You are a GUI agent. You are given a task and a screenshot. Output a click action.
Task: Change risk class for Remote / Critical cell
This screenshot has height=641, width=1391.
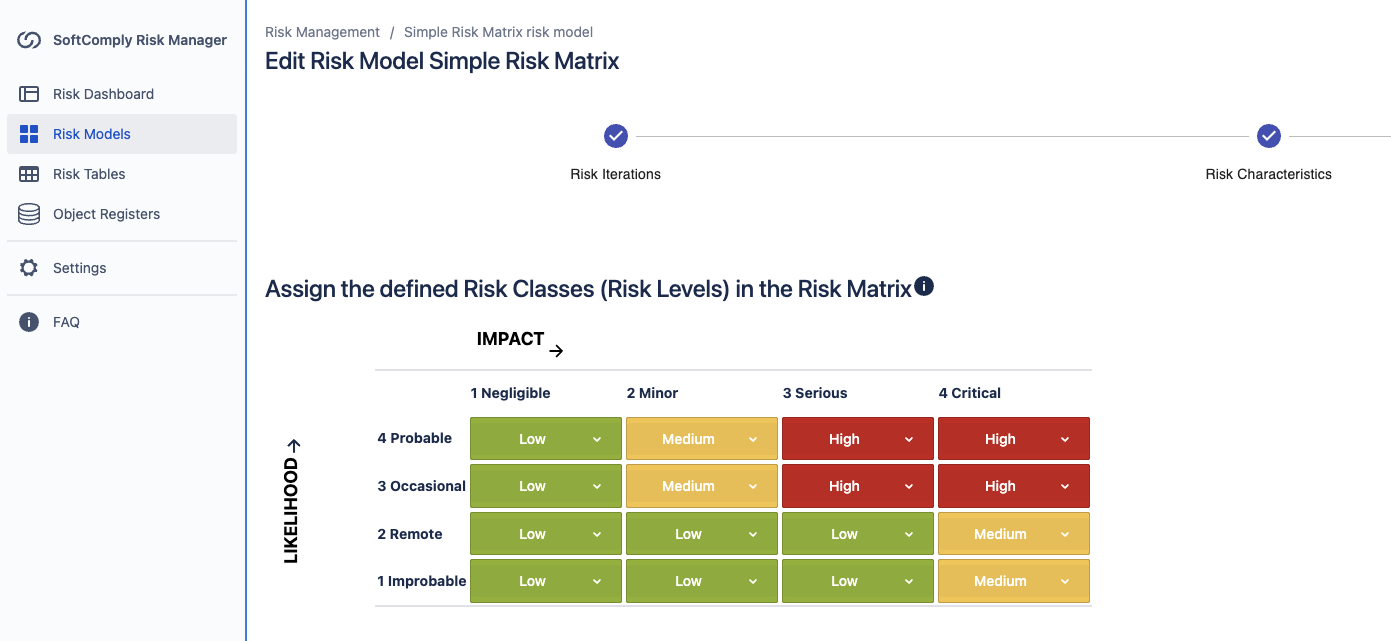pos(1014,534)
